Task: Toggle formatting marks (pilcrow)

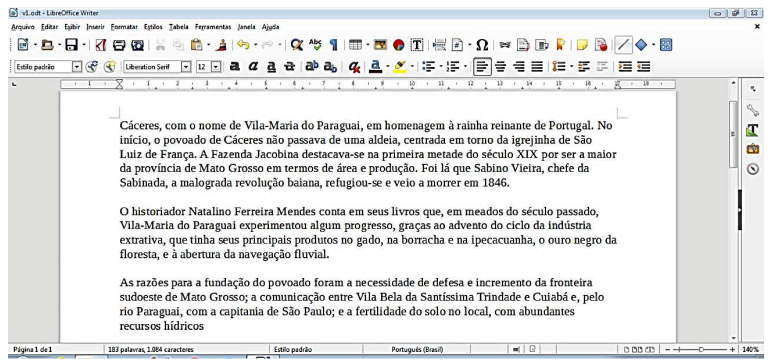Action: (x=333, y=45)
